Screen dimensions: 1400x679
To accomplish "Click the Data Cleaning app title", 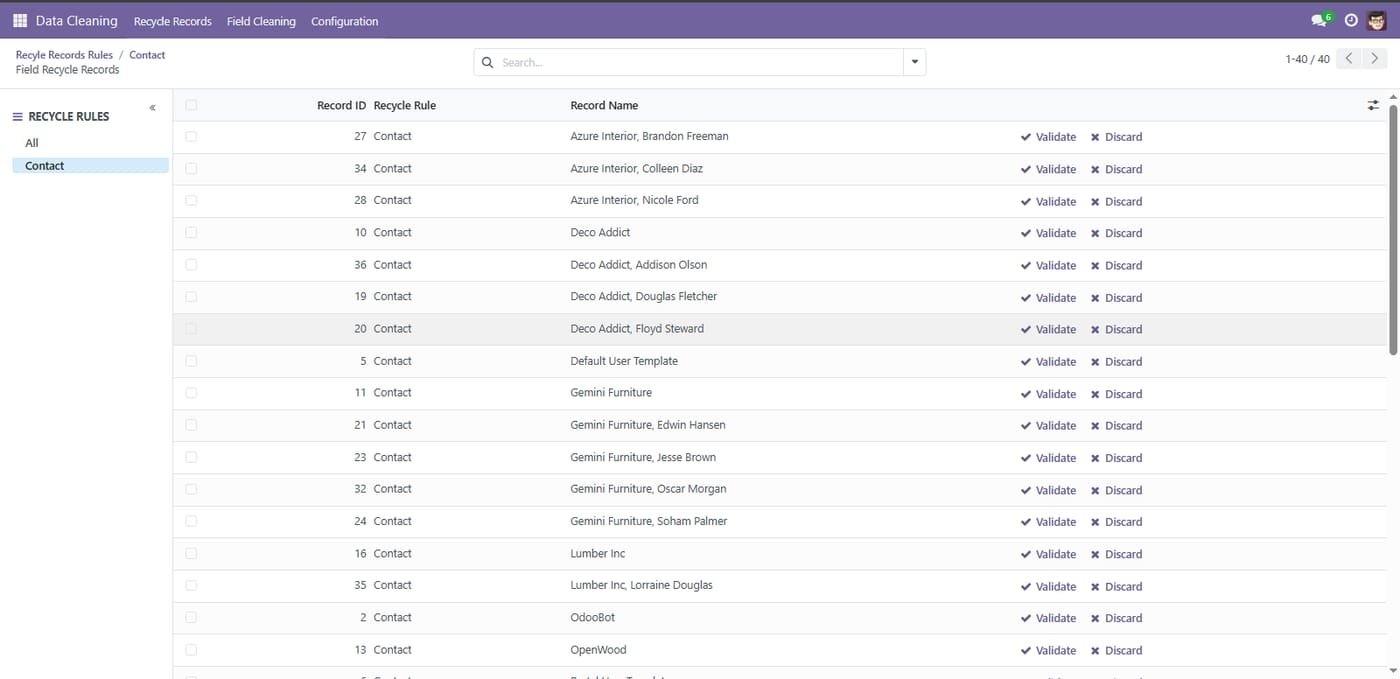I will (76, 20).
